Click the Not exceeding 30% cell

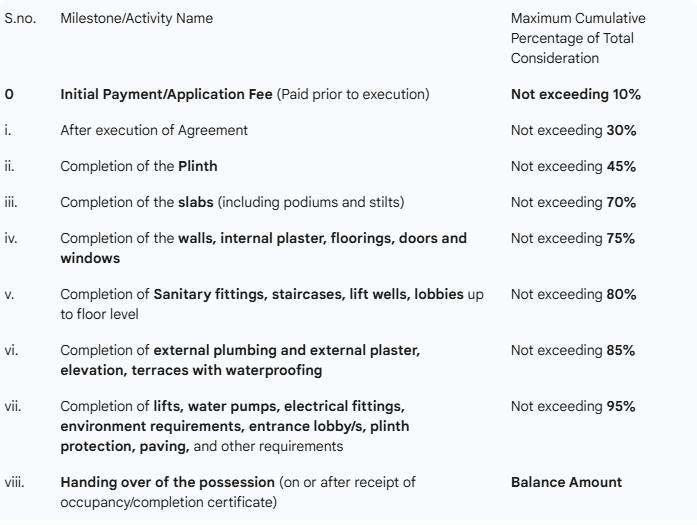pos(573,130)
